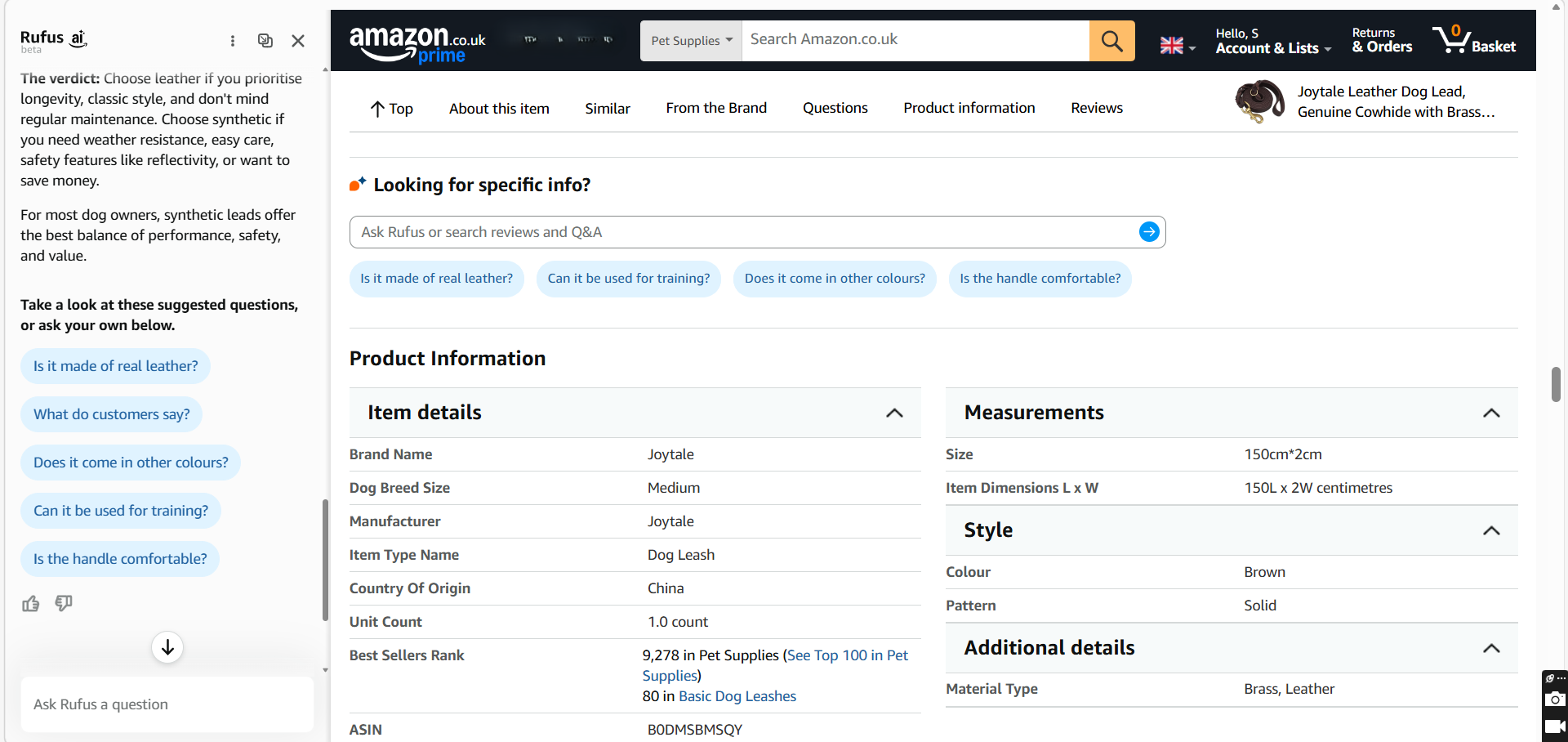The image size is (1568, 742).
Task: Click the down-arrow button in Rufus chat
Action: [167, 647]
